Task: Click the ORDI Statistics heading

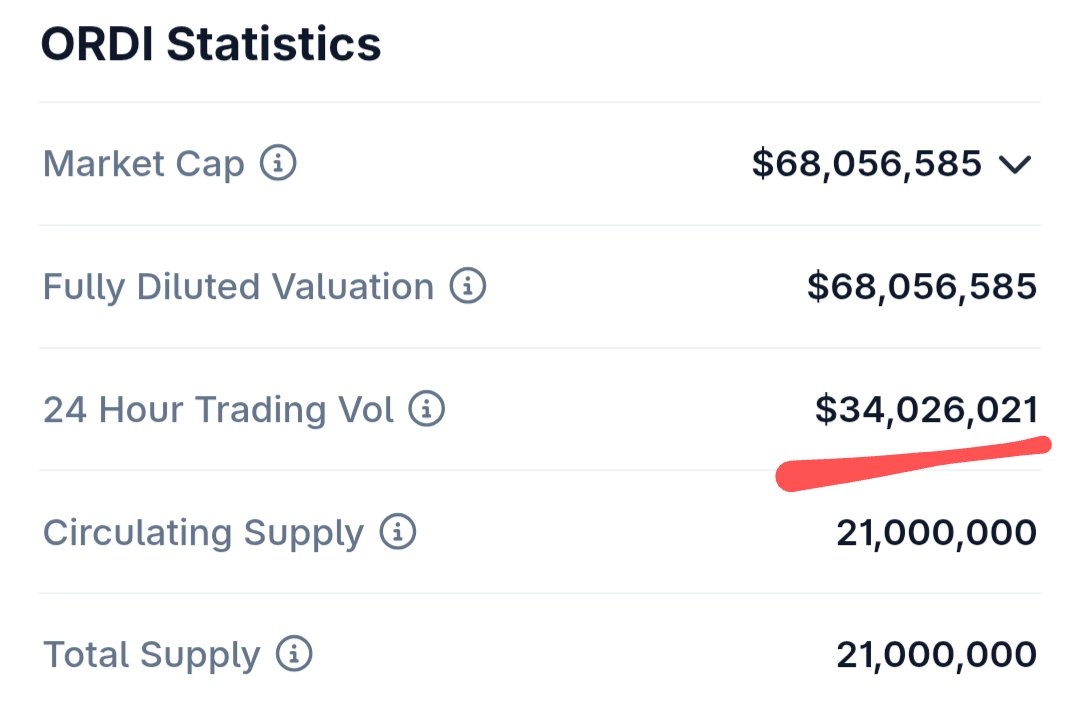Action: (x=211, y=44)
